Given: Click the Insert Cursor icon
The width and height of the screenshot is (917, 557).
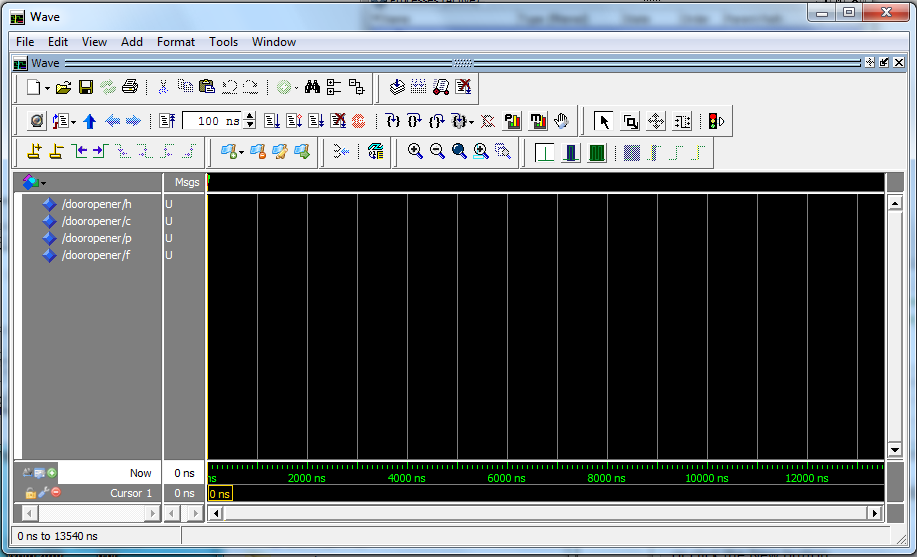Looking at the screenshot, I should (35, 152).
